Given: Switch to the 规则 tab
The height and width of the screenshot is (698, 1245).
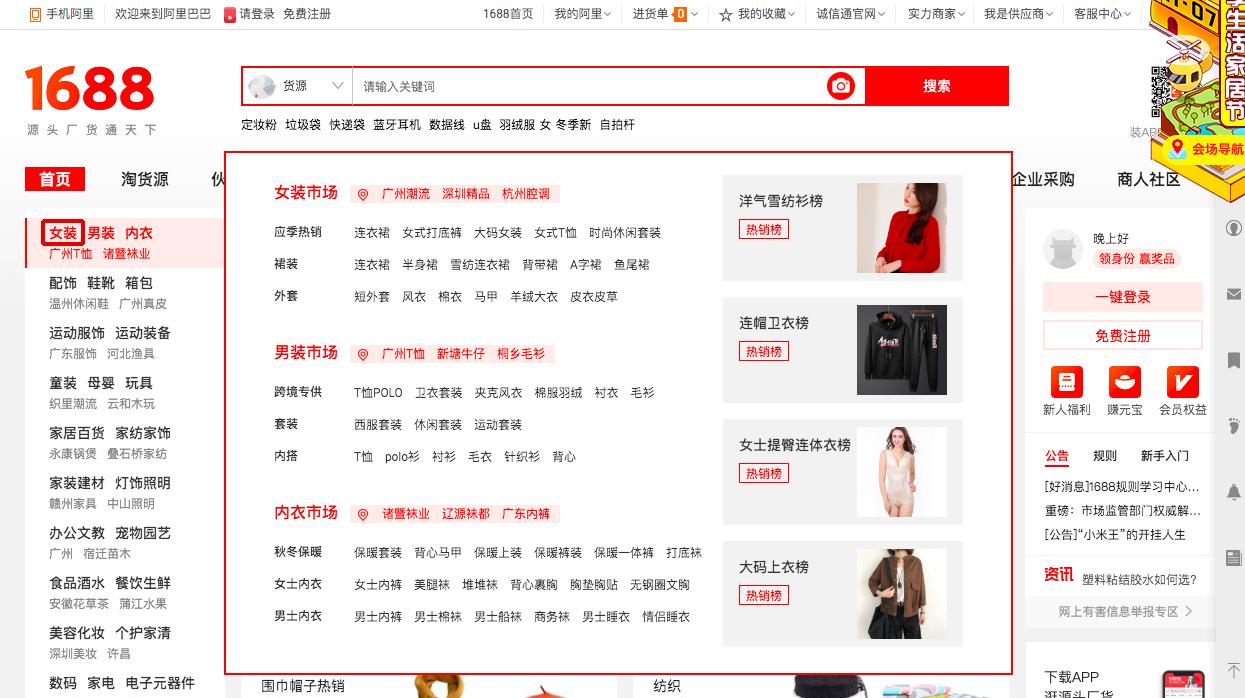Looking at the screenshot, I should (x=1105, y=456).
